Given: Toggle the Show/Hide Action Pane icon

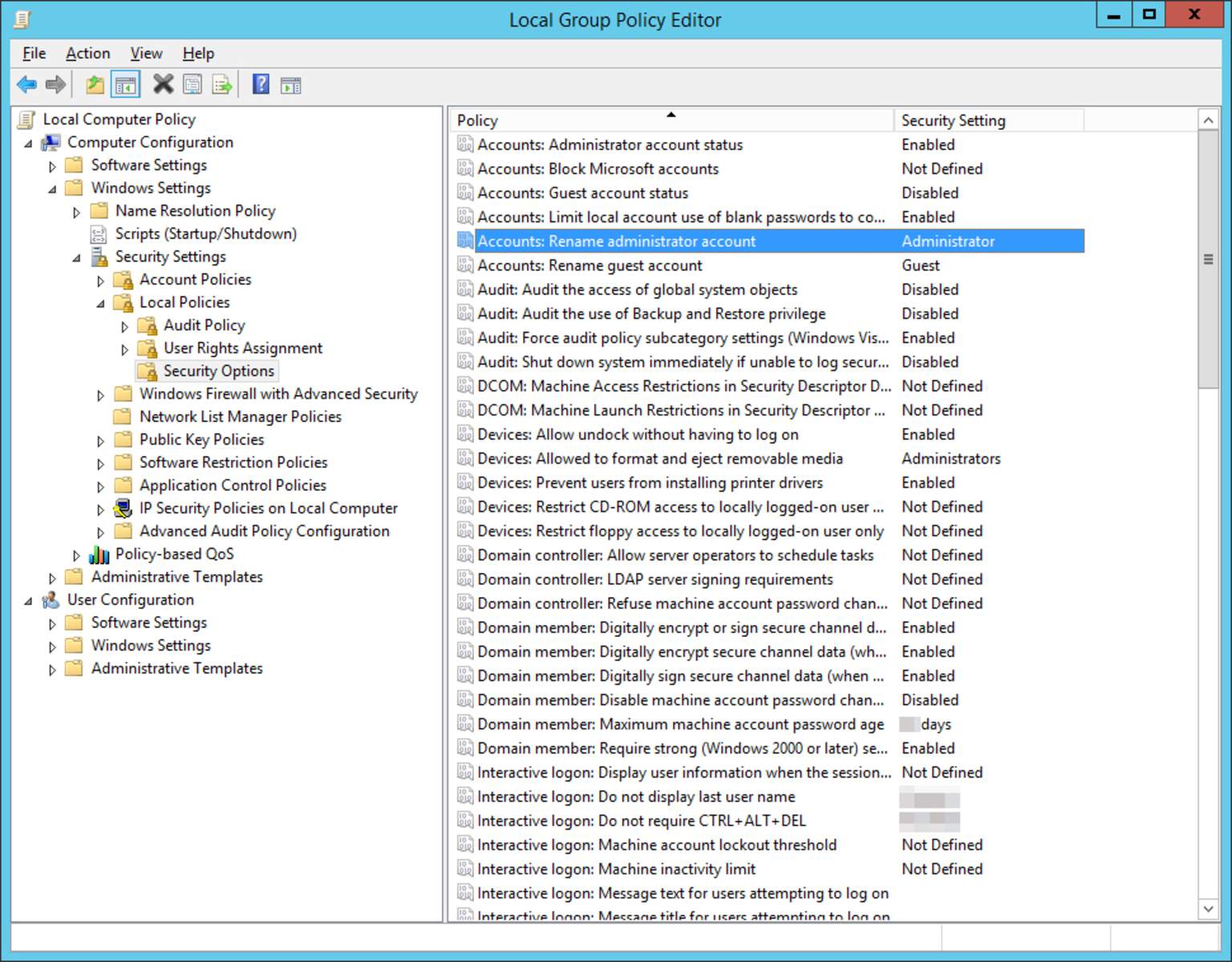Looking at the screenshot, I should pos(290,84).
